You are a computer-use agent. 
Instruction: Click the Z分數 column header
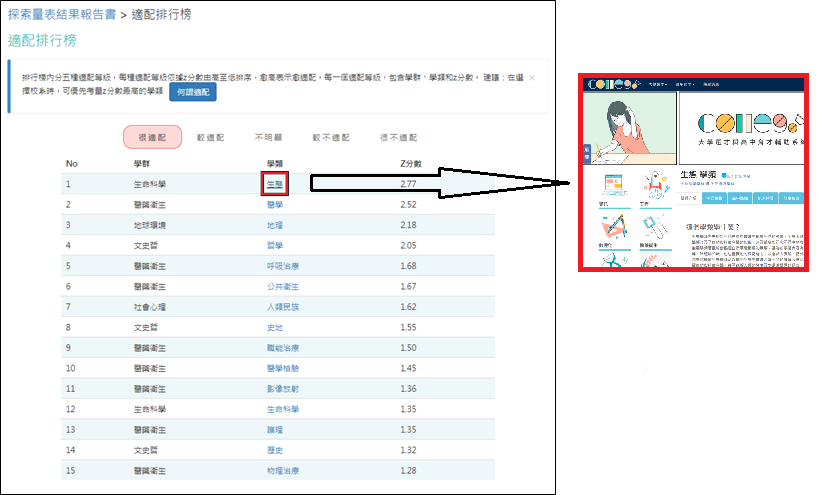point(411,164)
